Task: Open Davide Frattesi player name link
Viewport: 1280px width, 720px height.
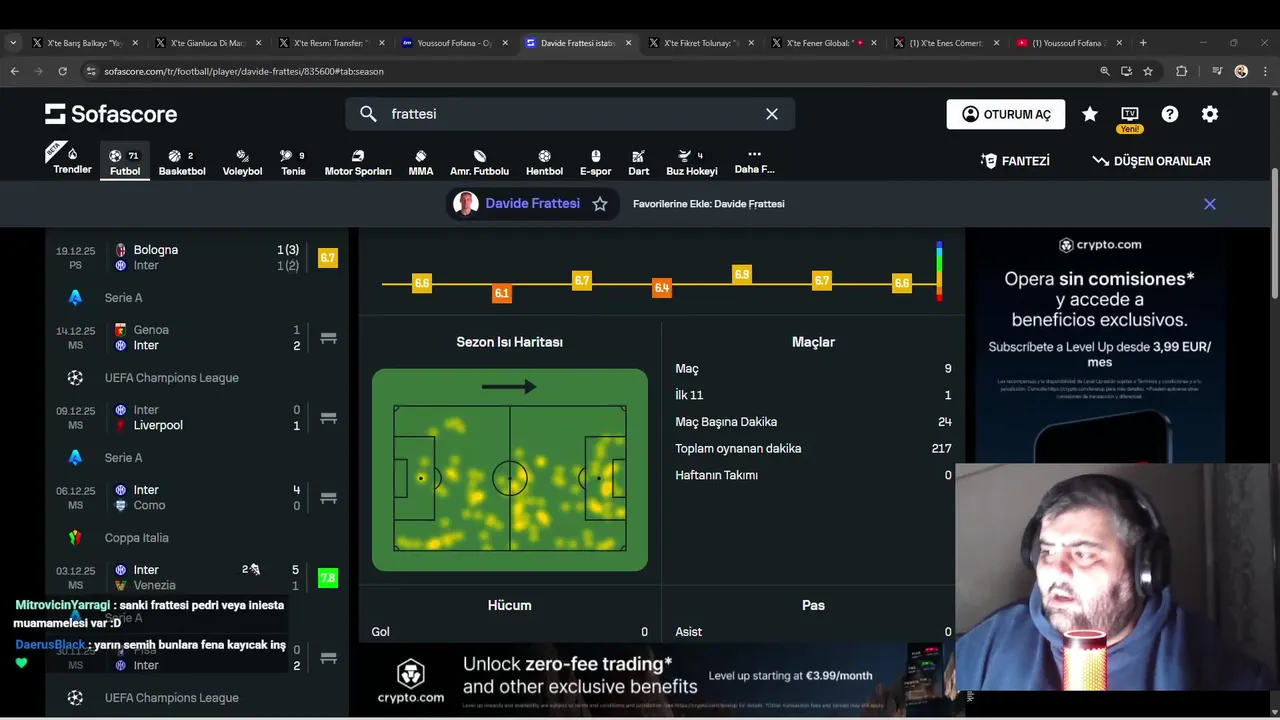Action: point(532,203)
